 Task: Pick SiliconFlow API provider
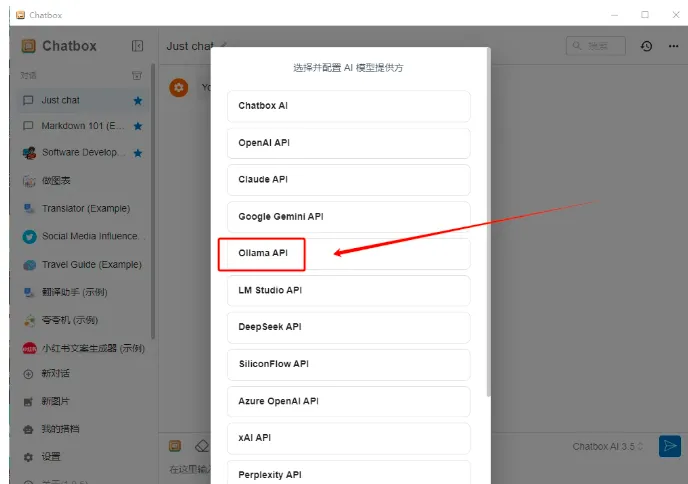pos(348,364)
